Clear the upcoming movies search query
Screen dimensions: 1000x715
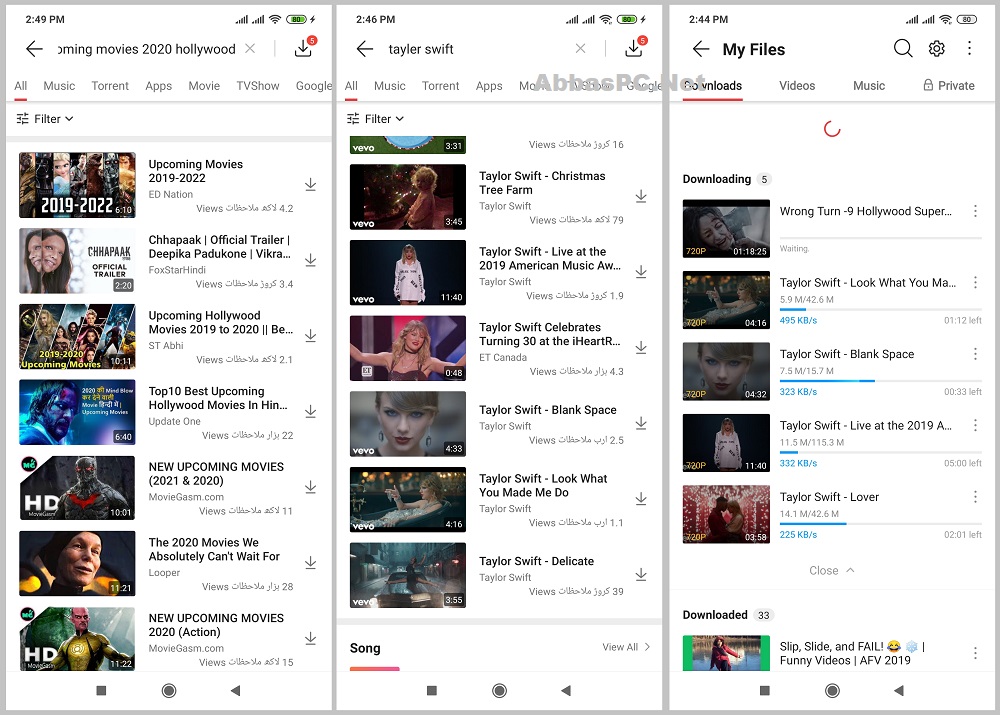pos(250,48)
